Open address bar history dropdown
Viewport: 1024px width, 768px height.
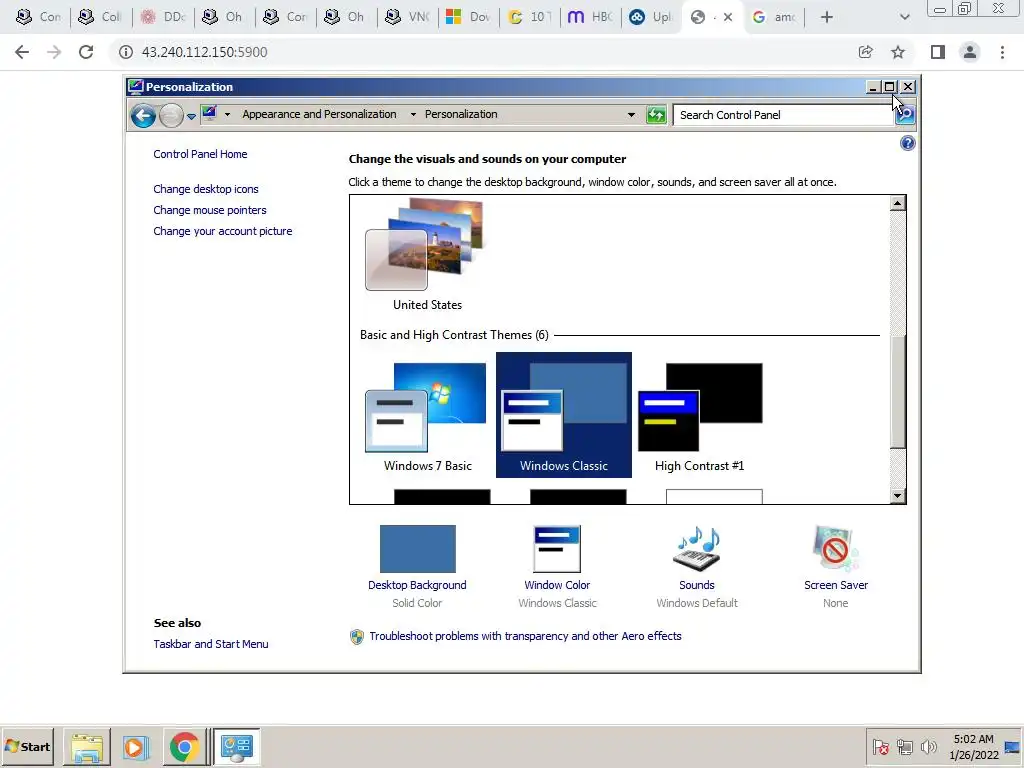(631, 115)
